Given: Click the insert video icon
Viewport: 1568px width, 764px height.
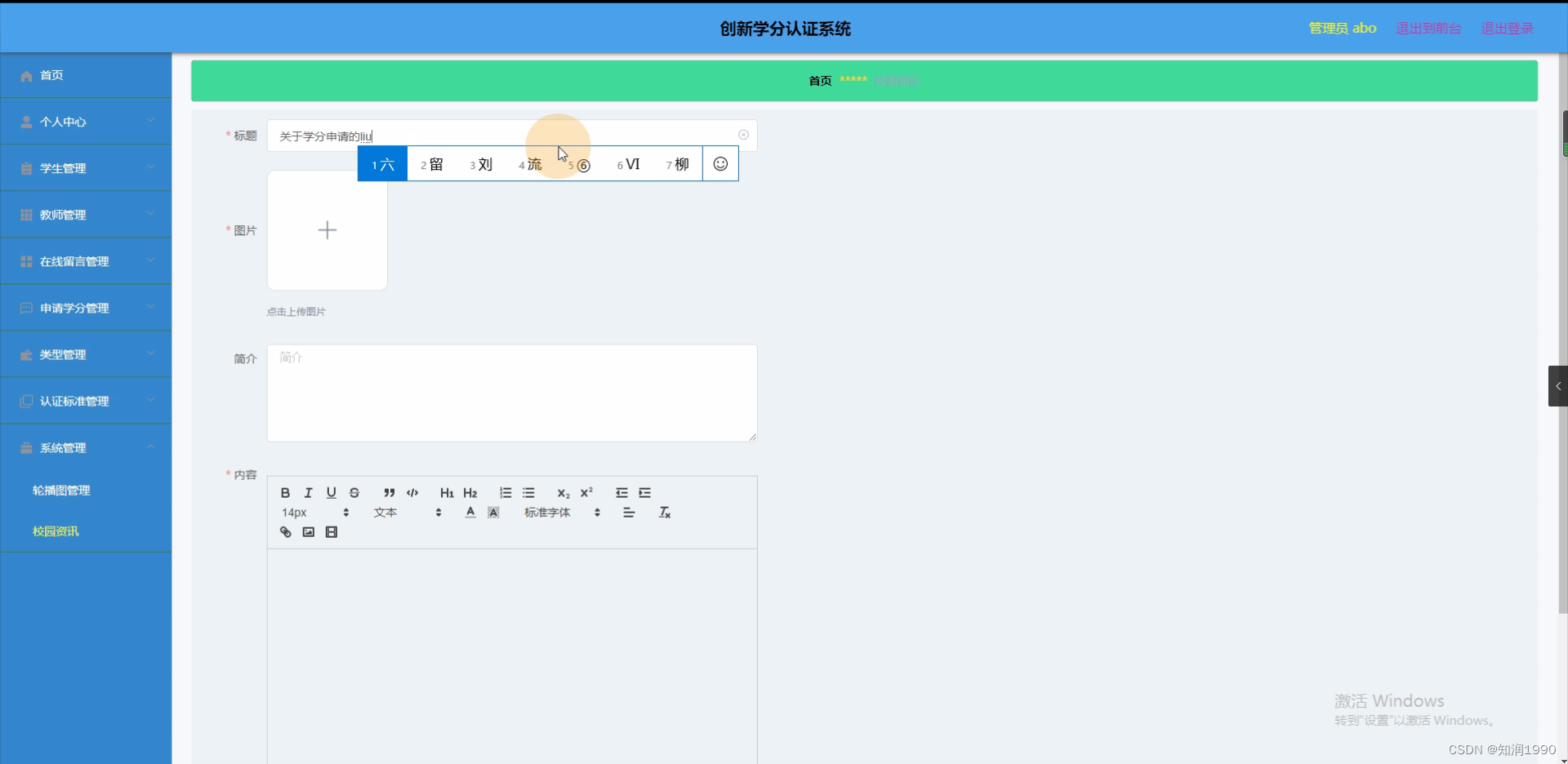Looking at the screenshot, I should pos(331,531).
